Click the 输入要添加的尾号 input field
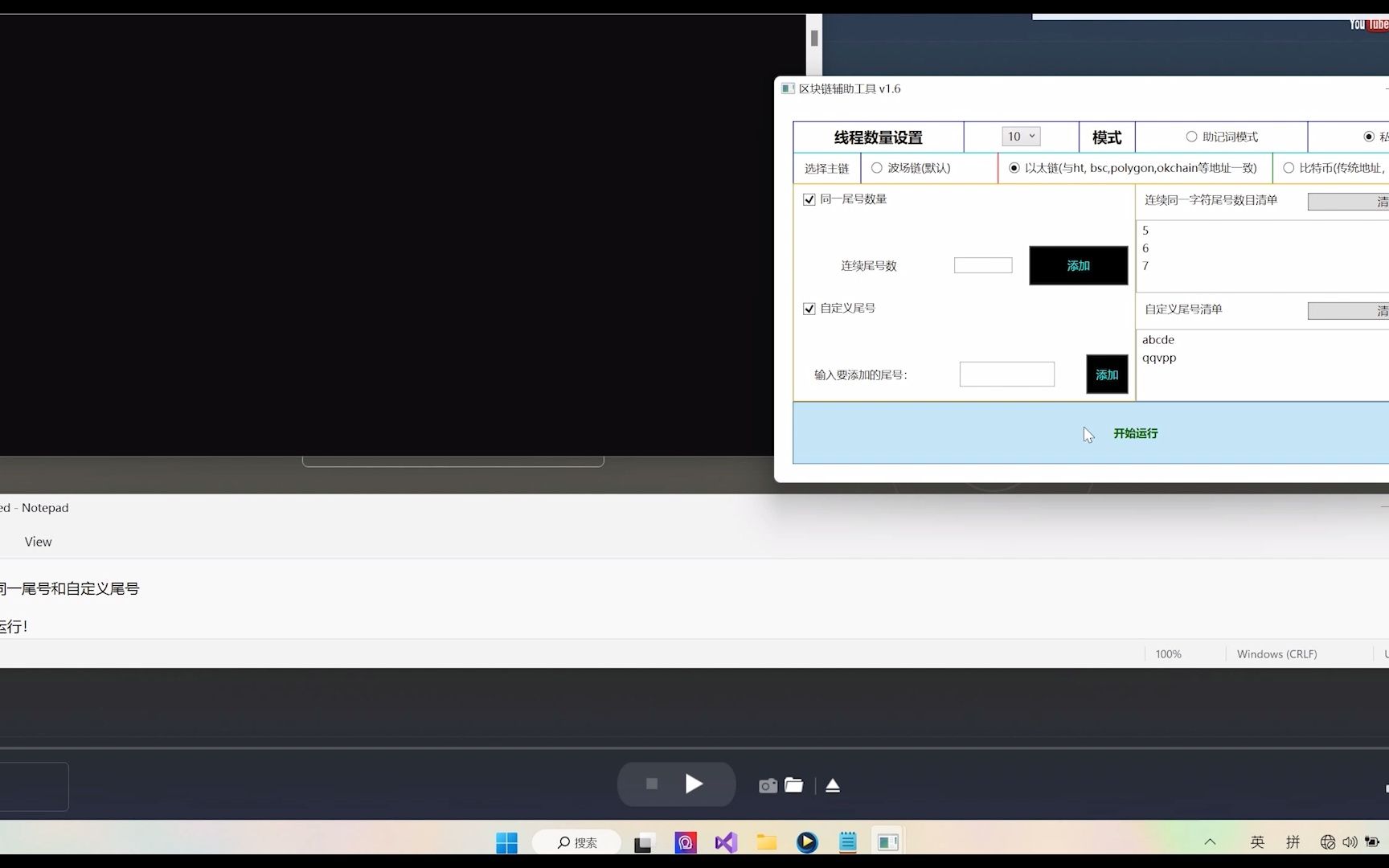Screen dimensions: 1389x868 1007,374
